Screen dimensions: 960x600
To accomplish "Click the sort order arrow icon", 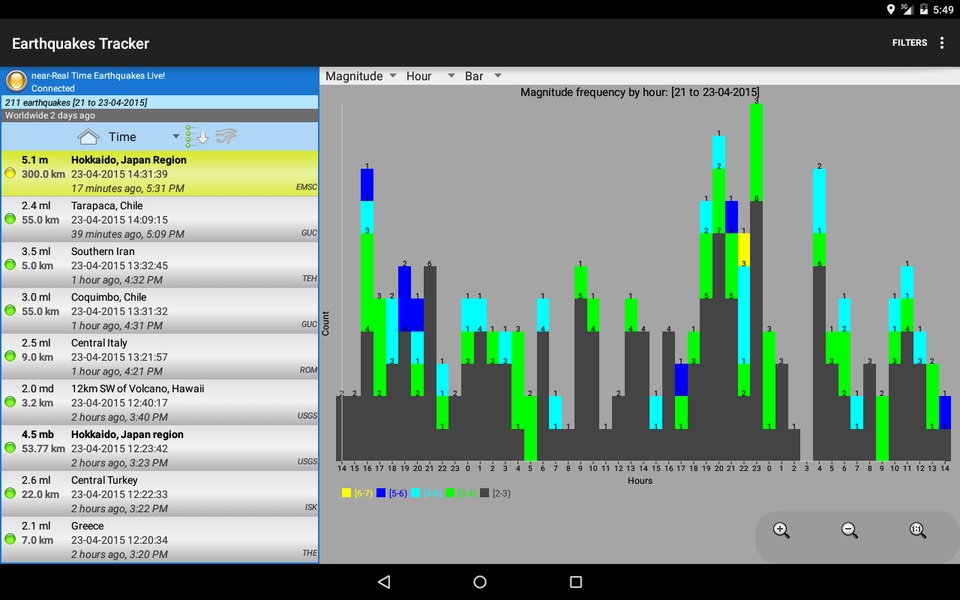I will [197, 137].
